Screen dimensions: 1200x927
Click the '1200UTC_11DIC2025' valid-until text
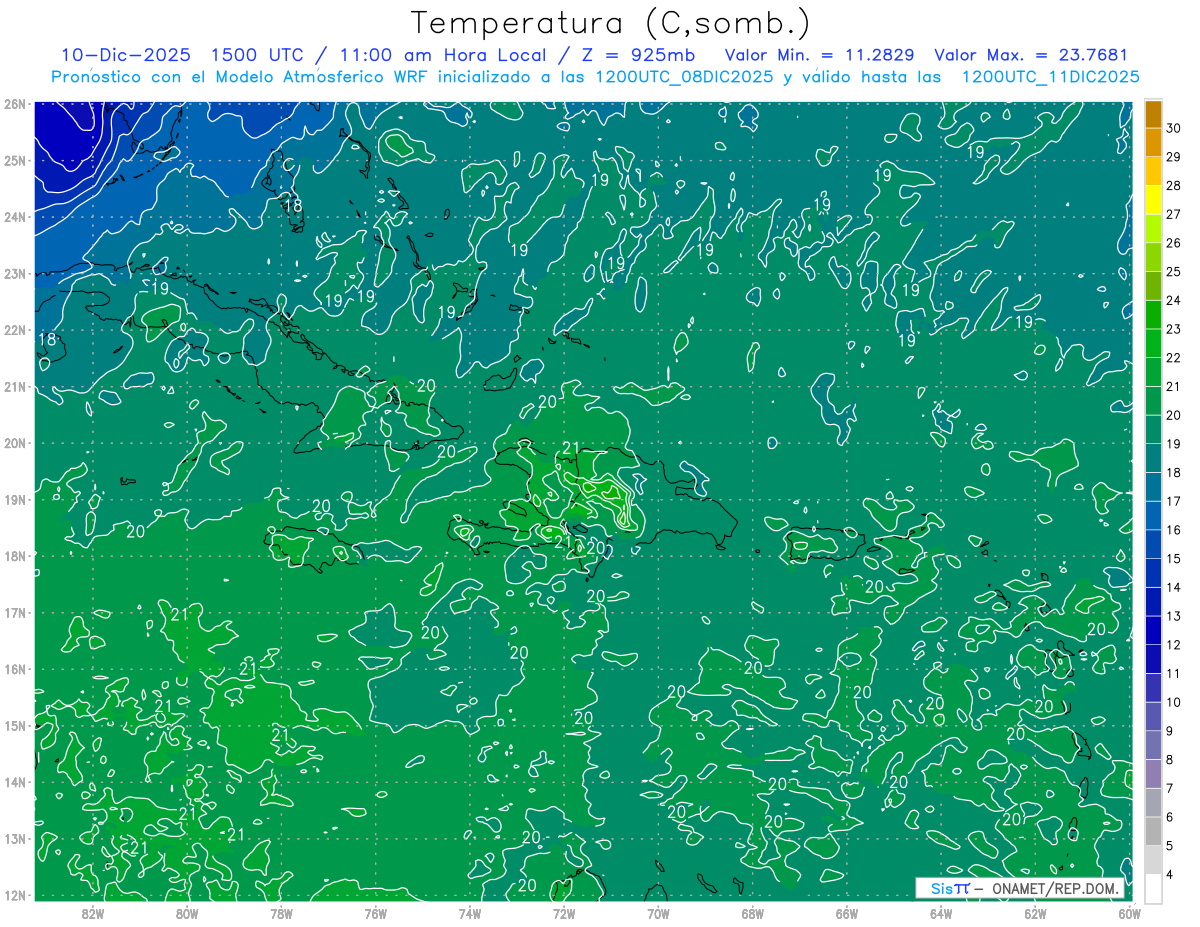click(1050, 77)
